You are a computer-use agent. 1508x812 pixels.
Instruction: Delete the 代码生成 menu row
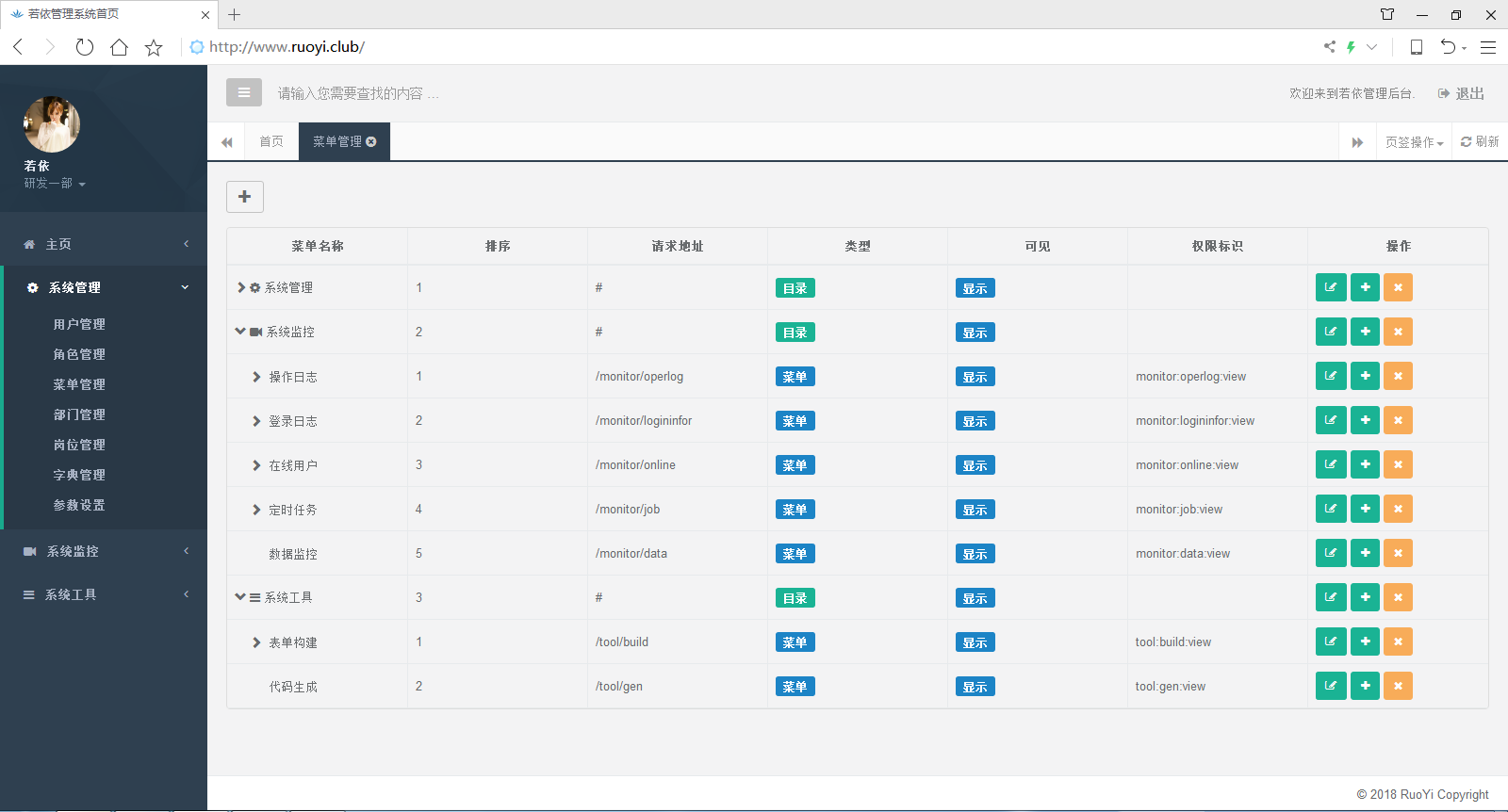1398,686
